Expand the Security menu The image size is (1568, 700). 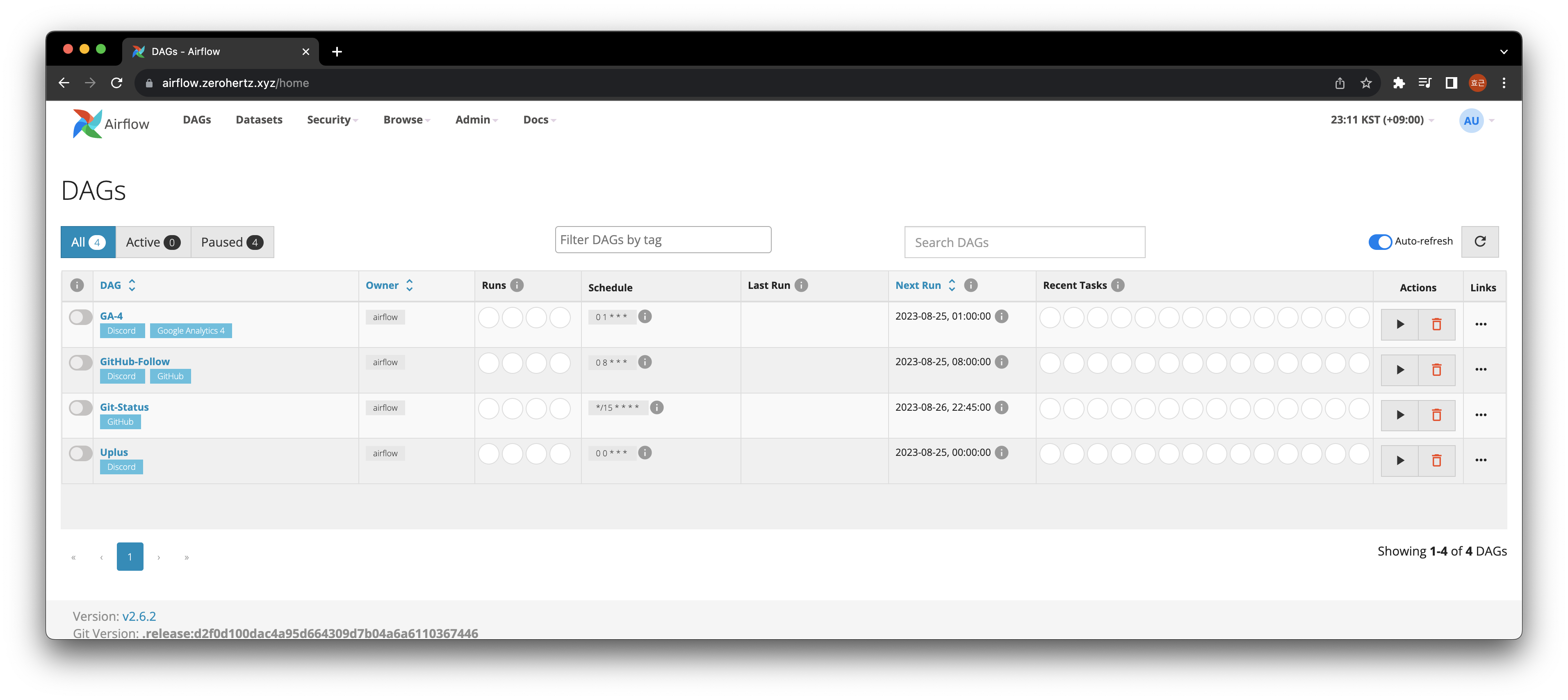point(330,119)
